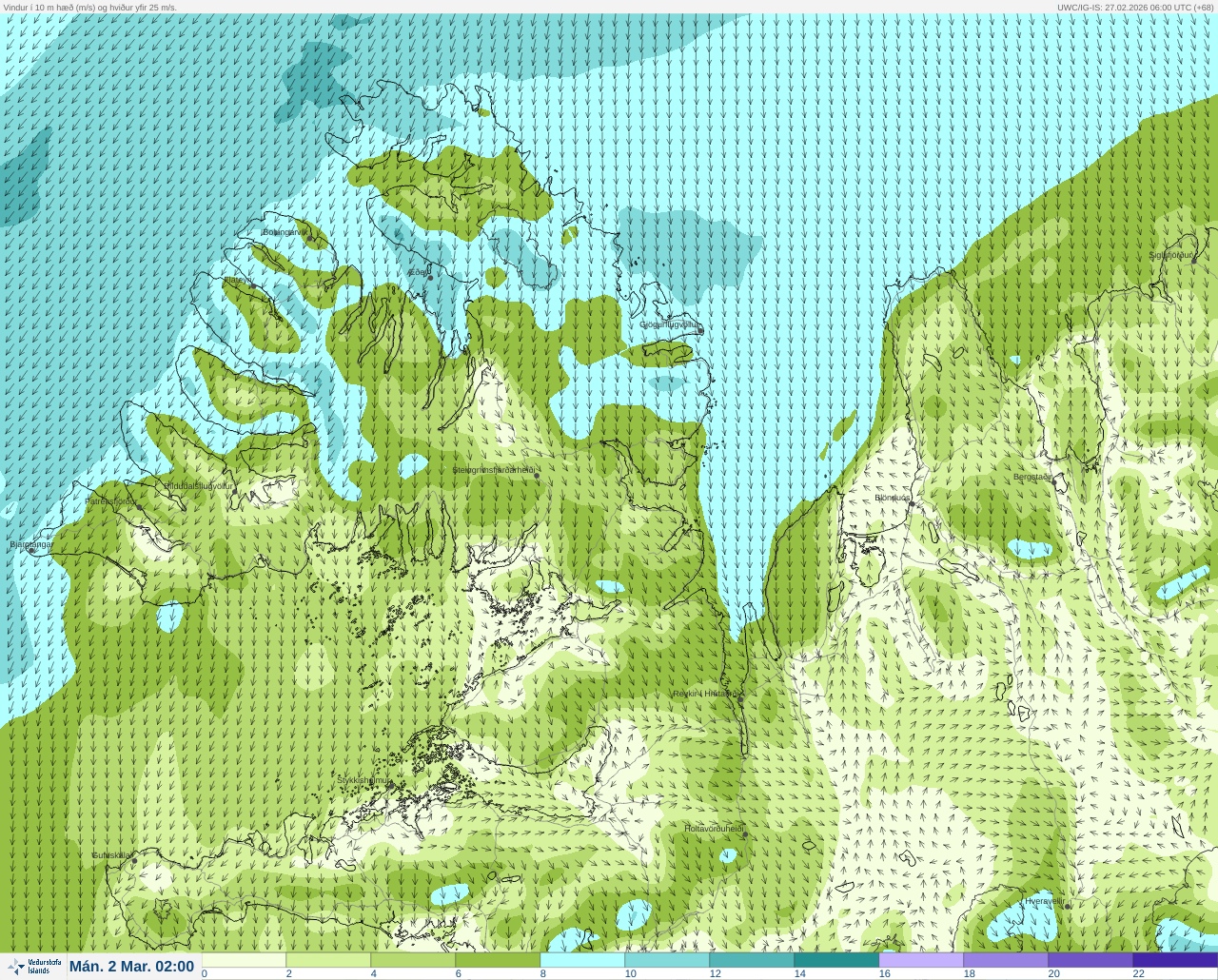This screenshot has height=980, width=1218.
Task: Select the 10–12 m/s legend swatch
Action: [x=667, y=960]
